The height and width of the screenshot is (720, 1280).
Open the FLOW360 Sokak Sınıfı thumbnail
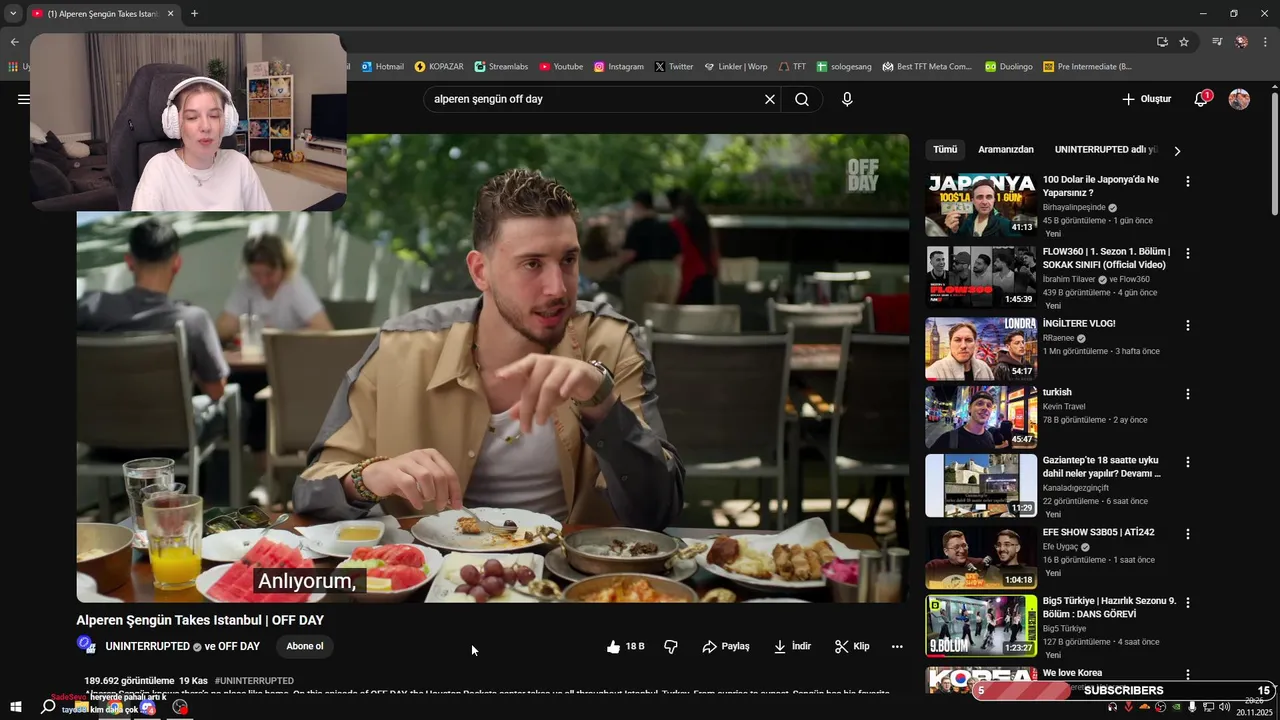pyautogui.click(x=981, y=277)
